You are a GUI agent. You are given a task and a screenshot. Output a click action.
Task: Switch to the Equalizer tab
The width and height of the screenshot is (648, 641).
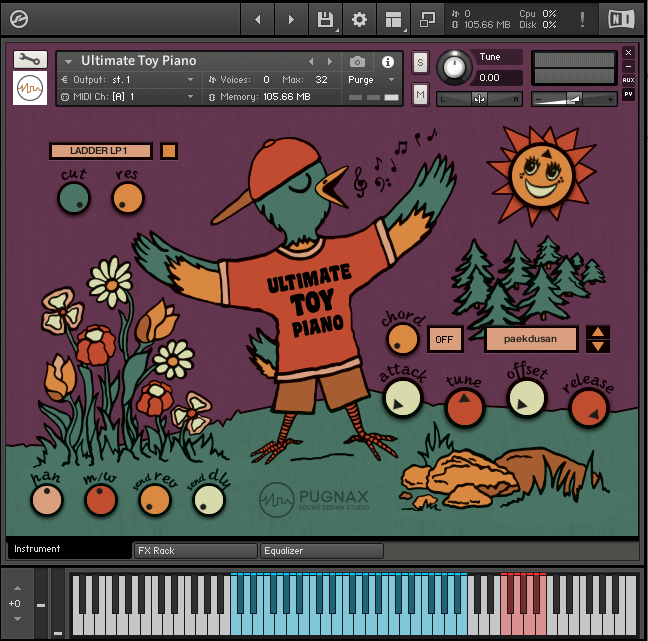coord(322,550)
